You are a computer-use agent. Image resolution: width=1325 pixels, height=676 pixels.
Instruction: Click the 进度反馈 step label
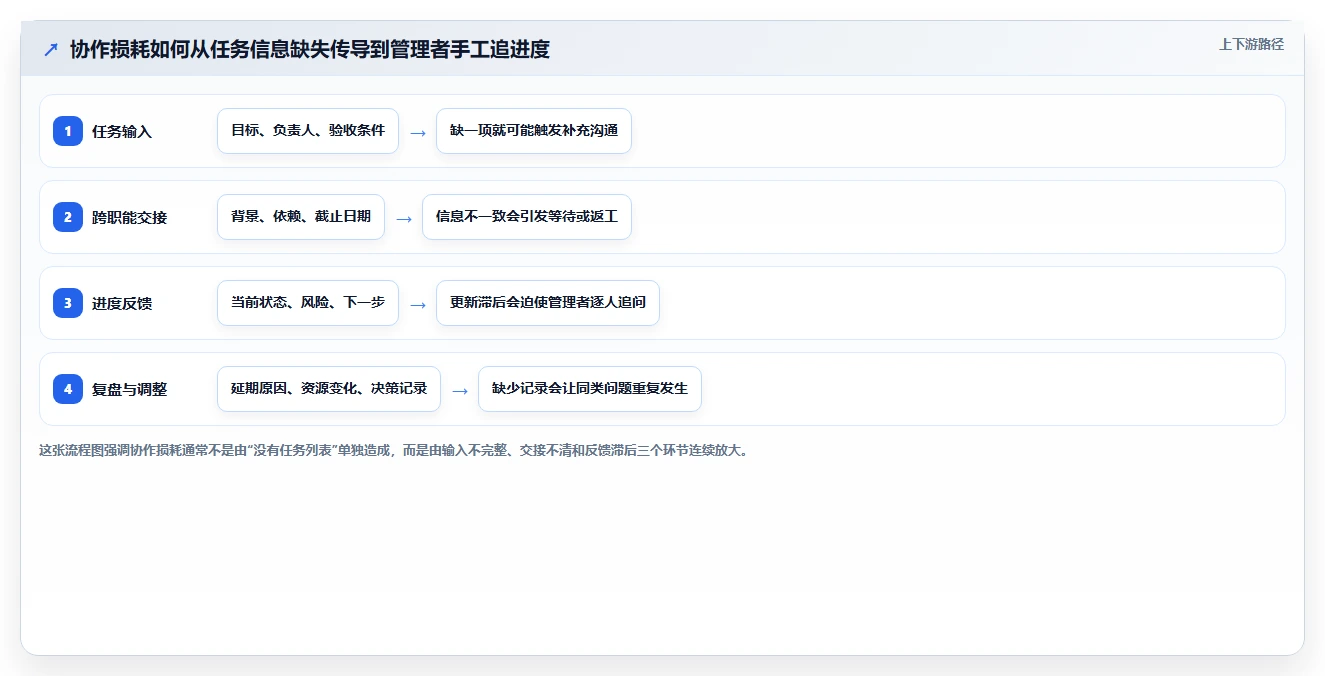[x=122, y=304]
